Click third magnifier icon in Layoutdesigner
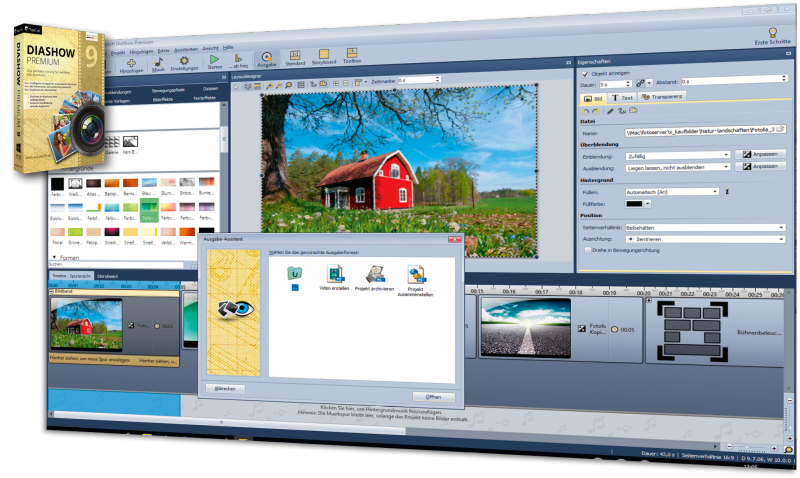The image size is (800, 478). tap(288, 85)
